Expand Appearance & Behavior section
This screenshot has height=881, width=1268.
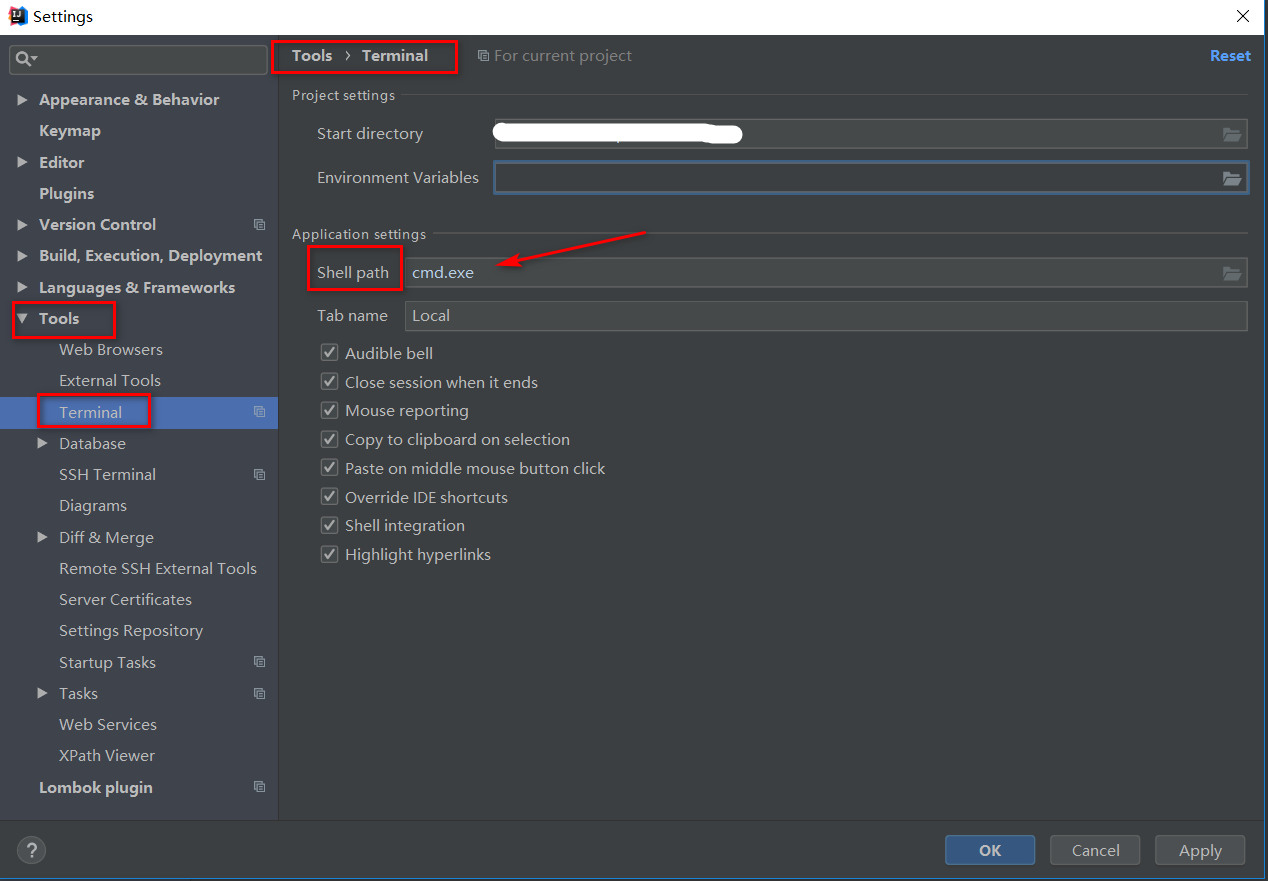pos(22,100)
